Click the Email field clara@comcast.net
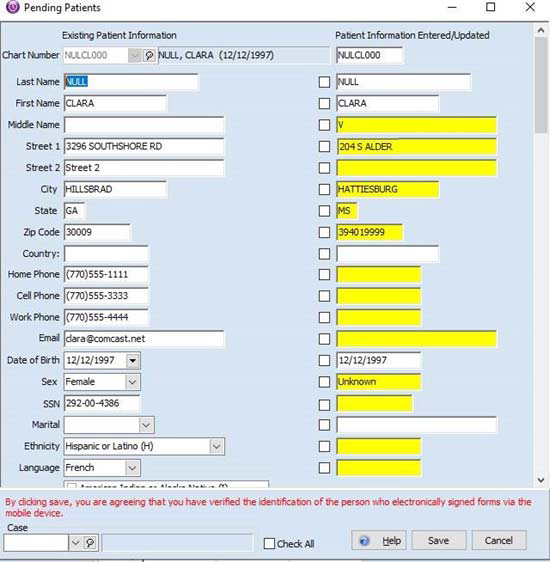550x562 pixels. pos(144,339)
